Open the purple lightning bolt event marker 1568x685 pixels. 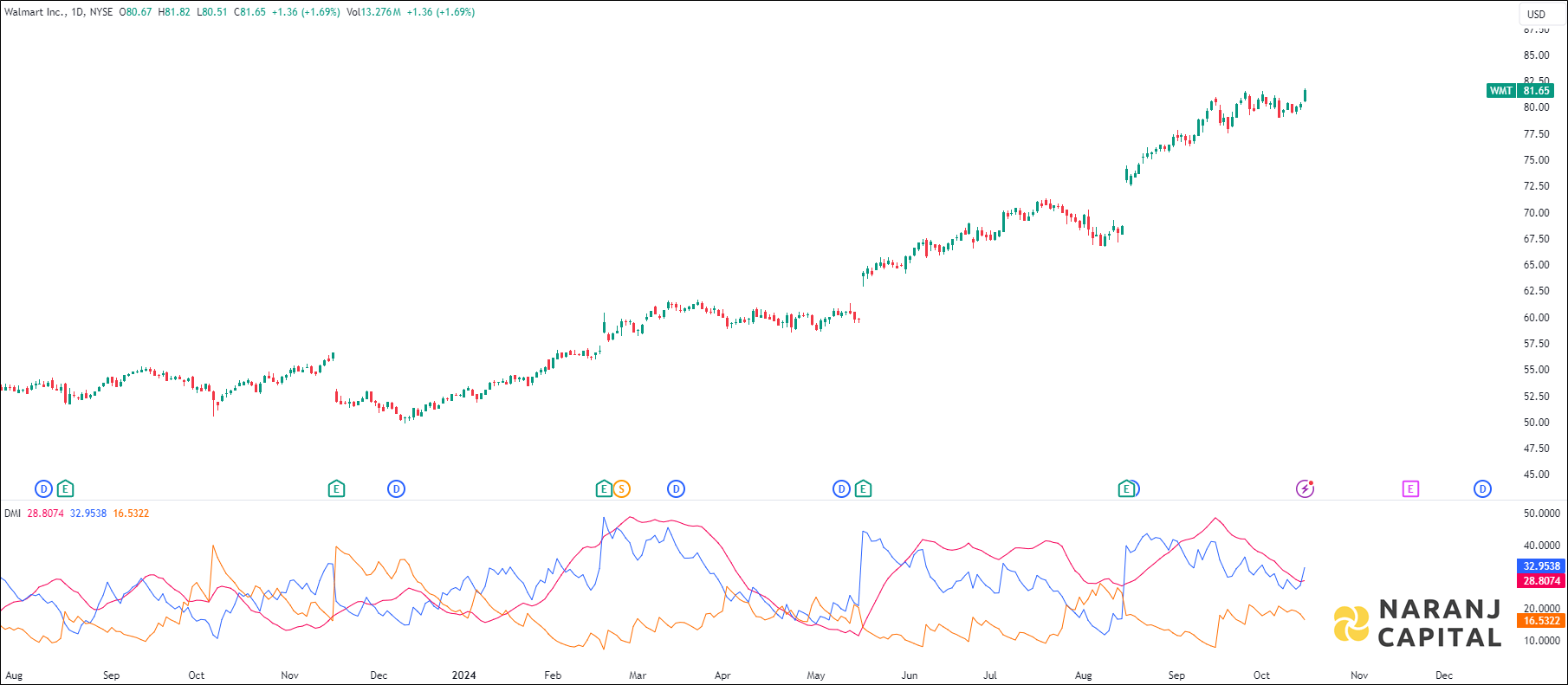(x=1305, y=489)
